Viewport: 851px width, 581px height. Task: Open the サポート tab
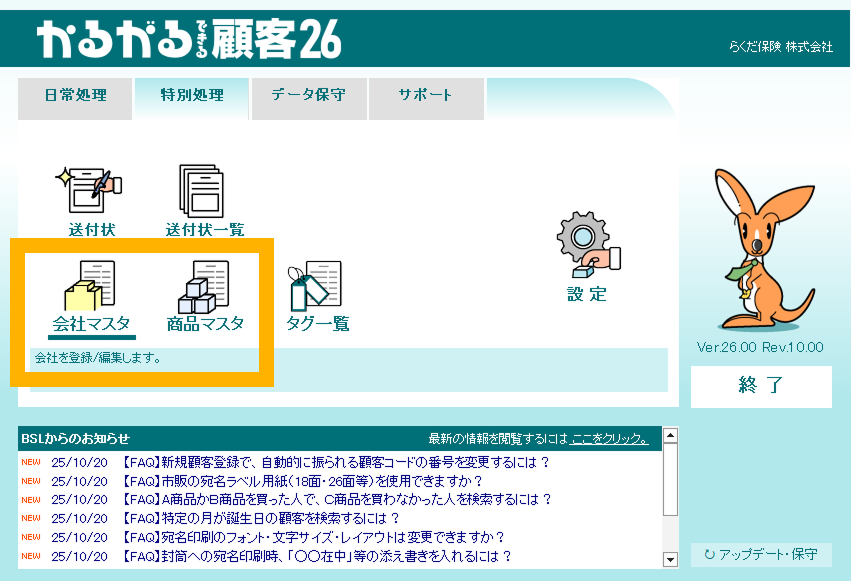point(426,96)
